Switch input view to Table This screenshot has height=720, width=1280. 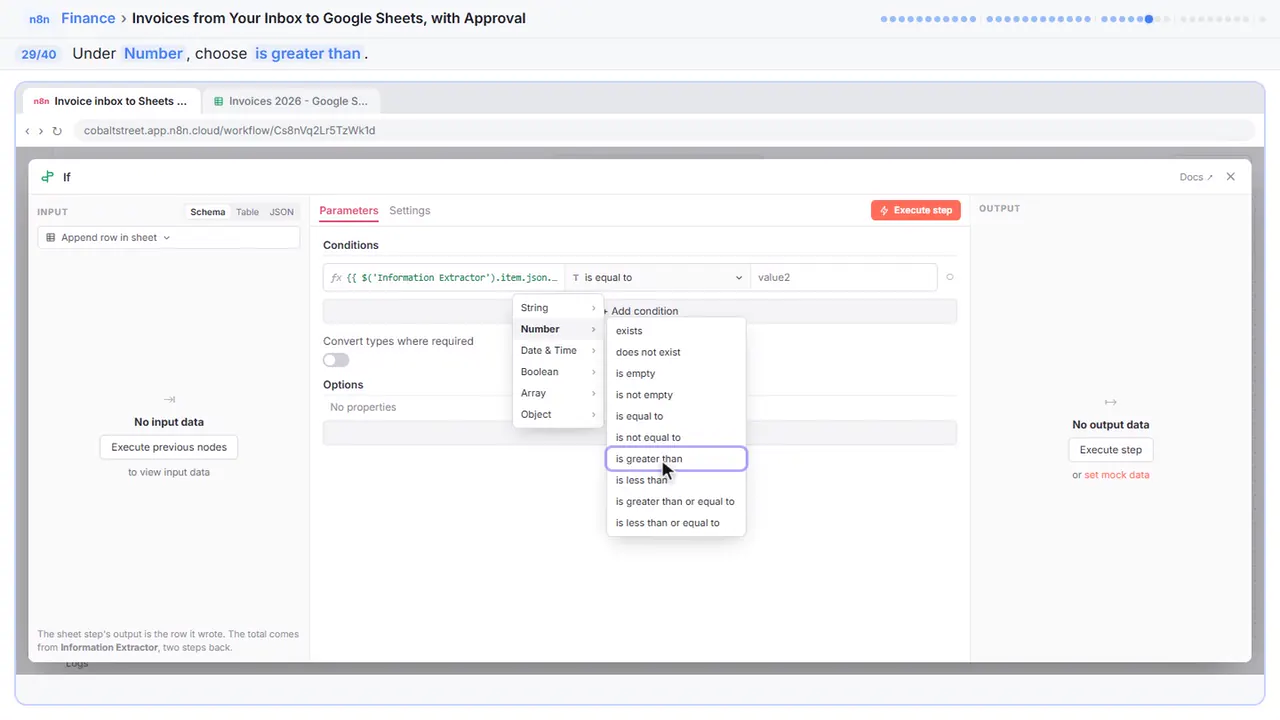pyautogui.click(x=247, y=212)
